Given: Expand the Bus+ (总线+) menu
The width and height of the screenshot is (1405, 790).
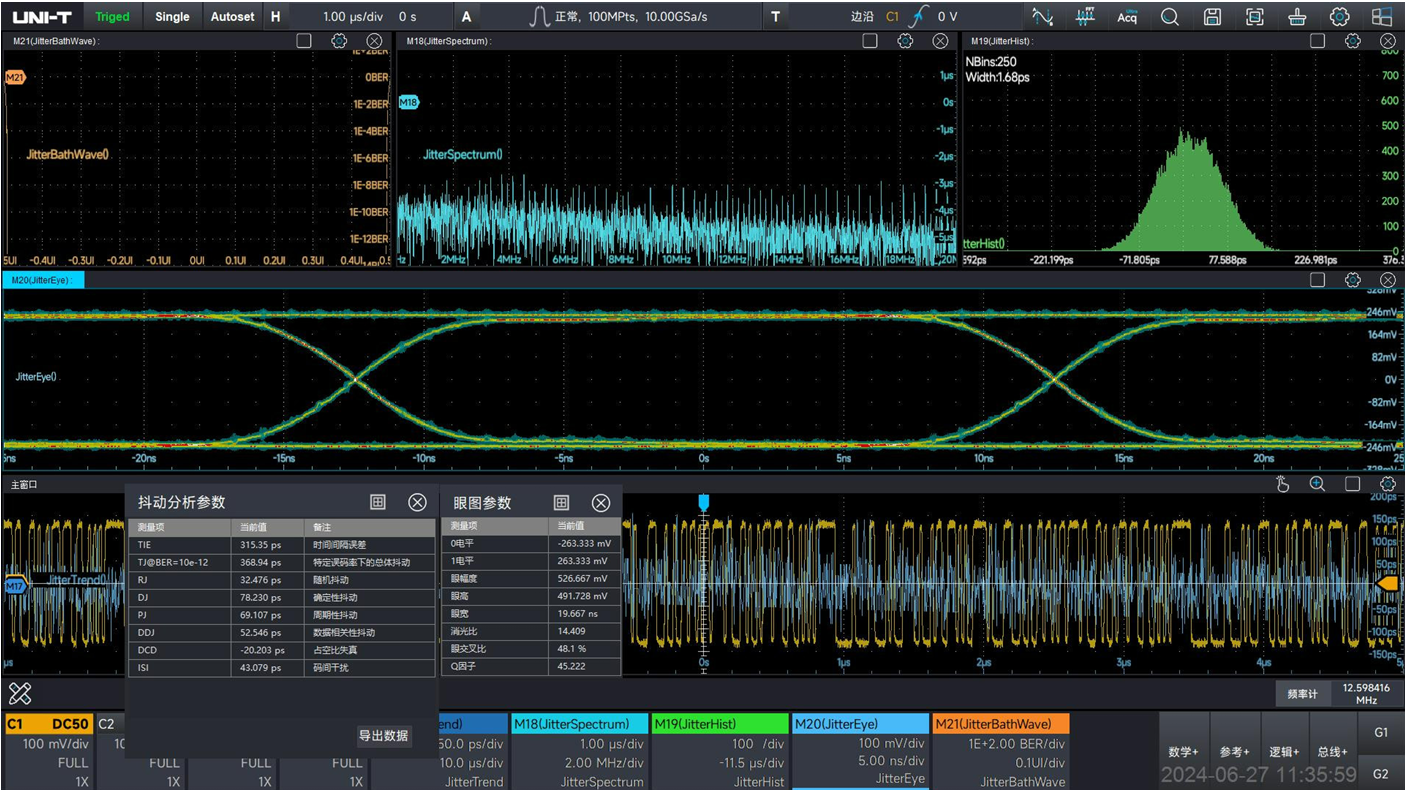Looking at the screenshot, I should 1333,752.
